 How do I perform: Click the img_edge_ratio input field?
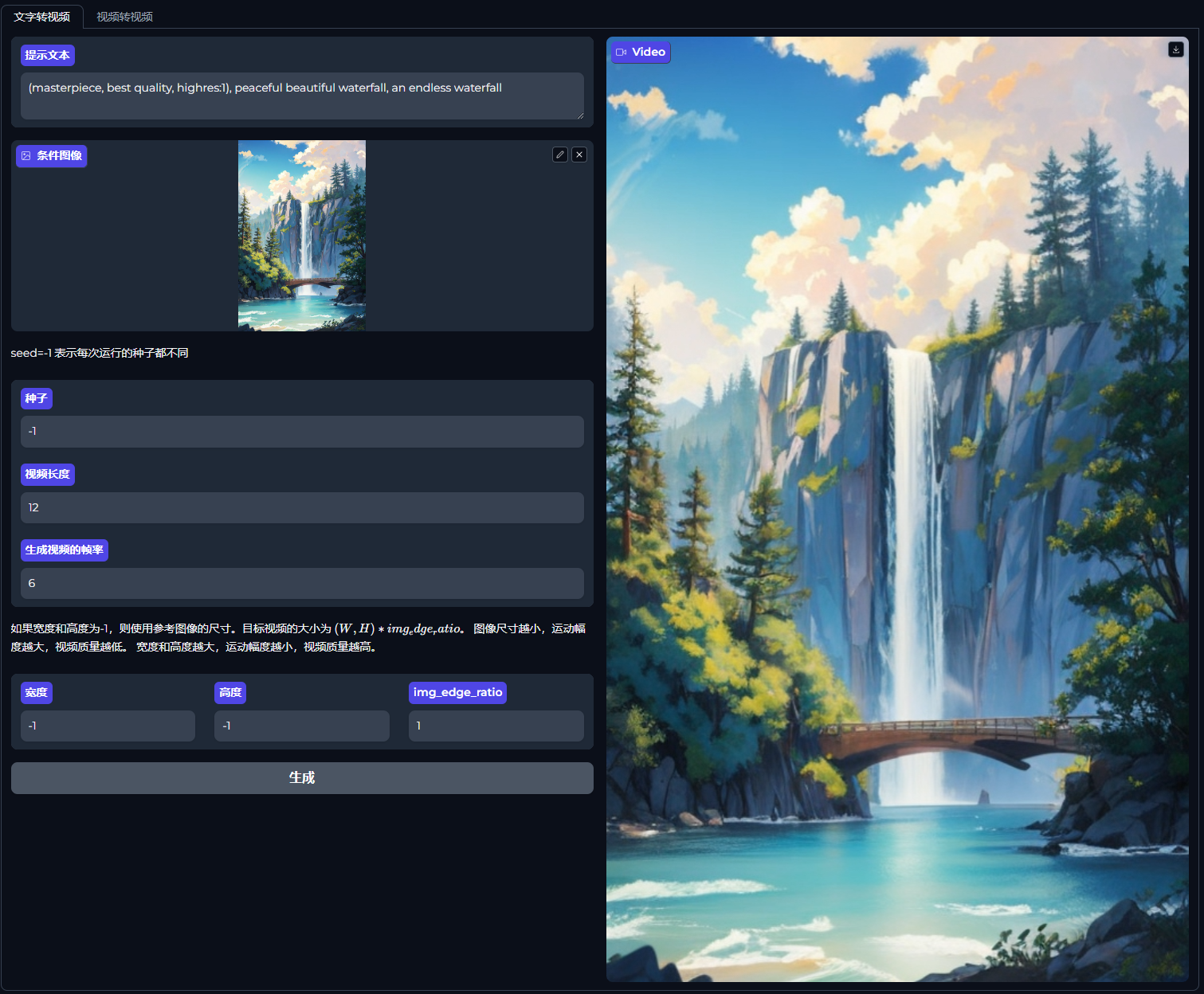(x=496, y=726)
